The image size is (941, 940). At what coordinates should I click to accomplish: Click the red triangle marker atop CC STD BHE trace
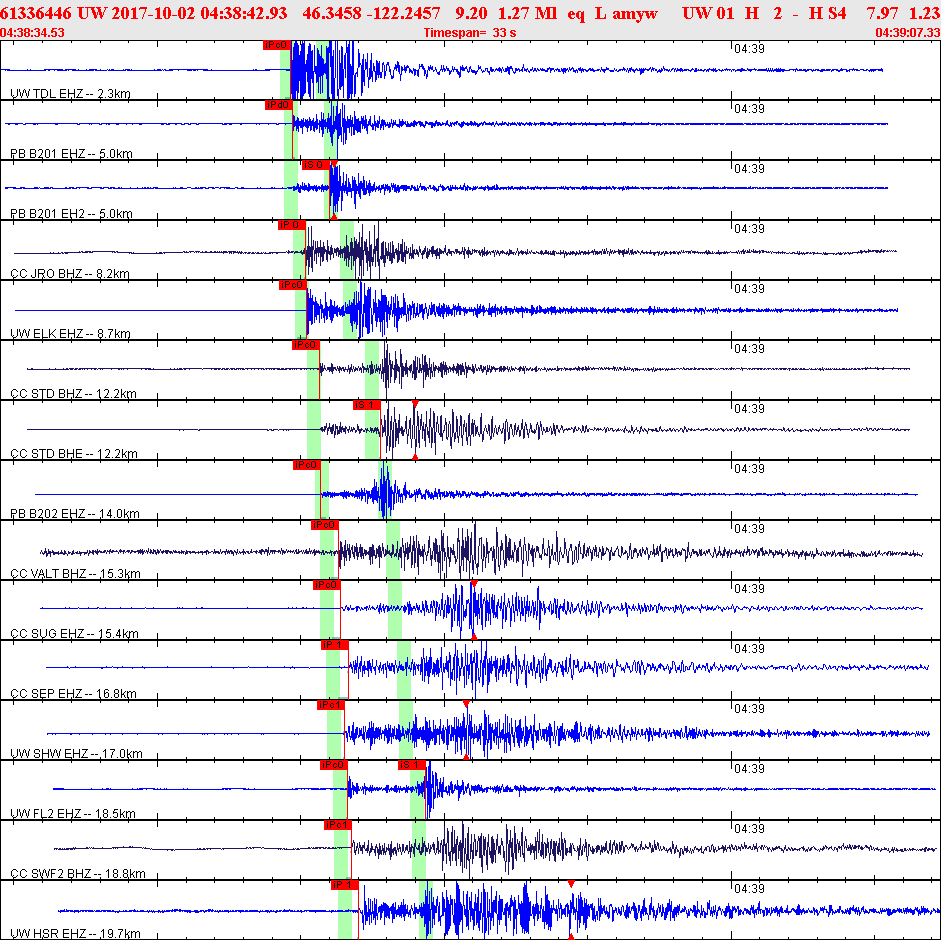pos(415,404)
